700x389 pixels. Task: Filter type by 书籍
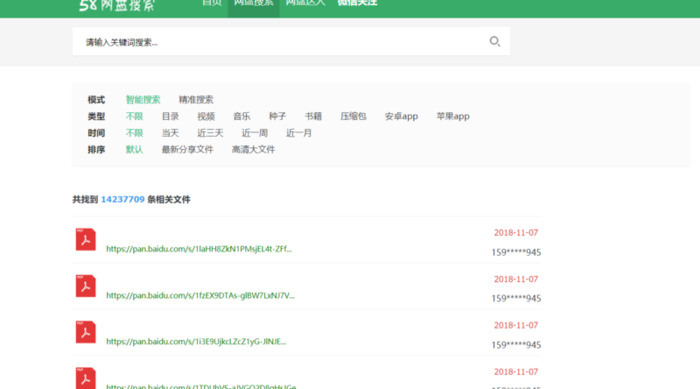pyautogui.click(x=313, y=117)
